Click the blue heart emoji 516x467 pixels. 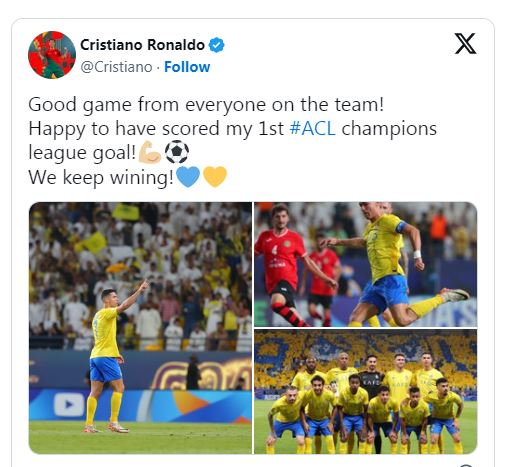188,177
